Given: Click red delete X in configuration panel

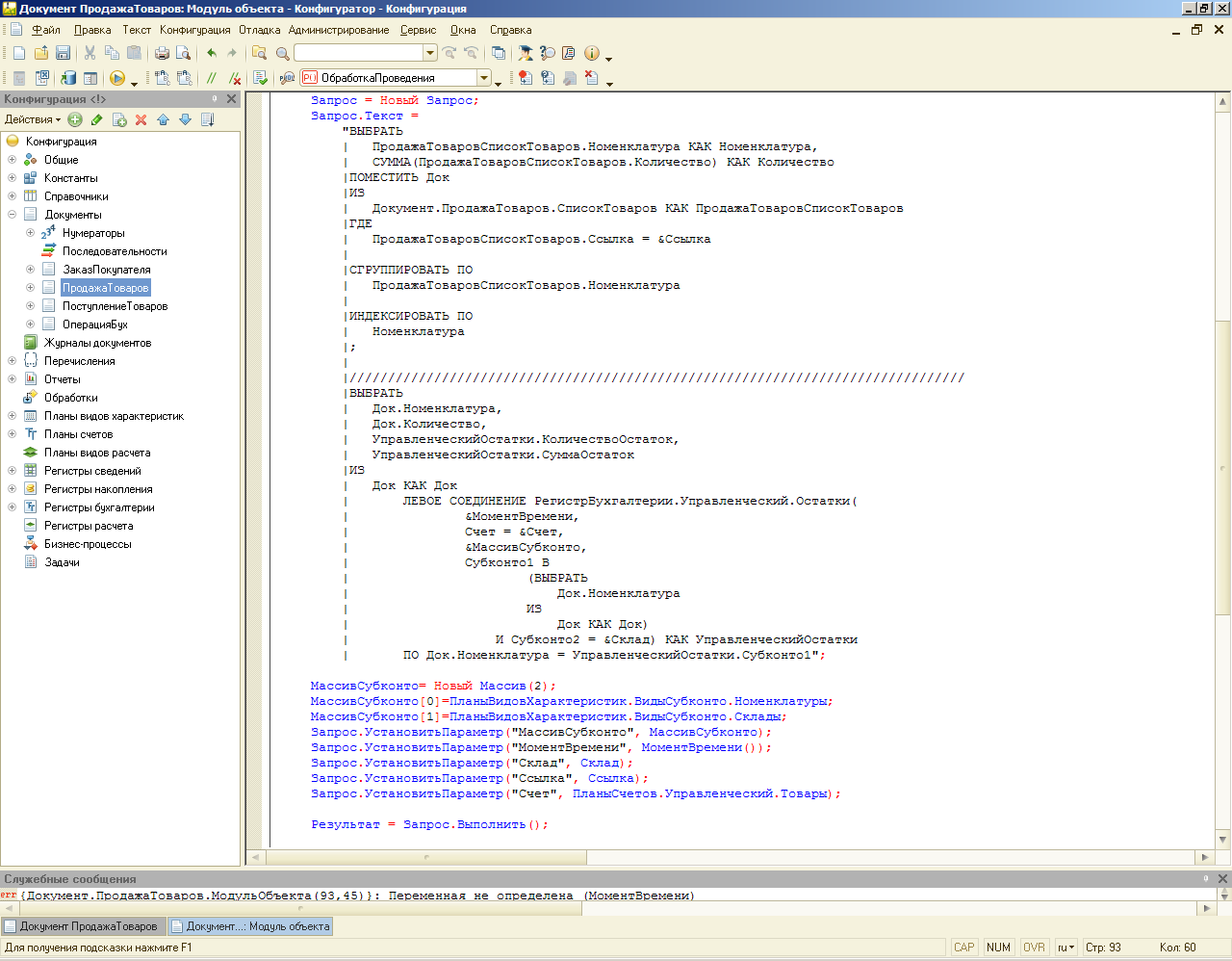Looking at the screenshot, I should pyautogui.click(x=141, y=119).
